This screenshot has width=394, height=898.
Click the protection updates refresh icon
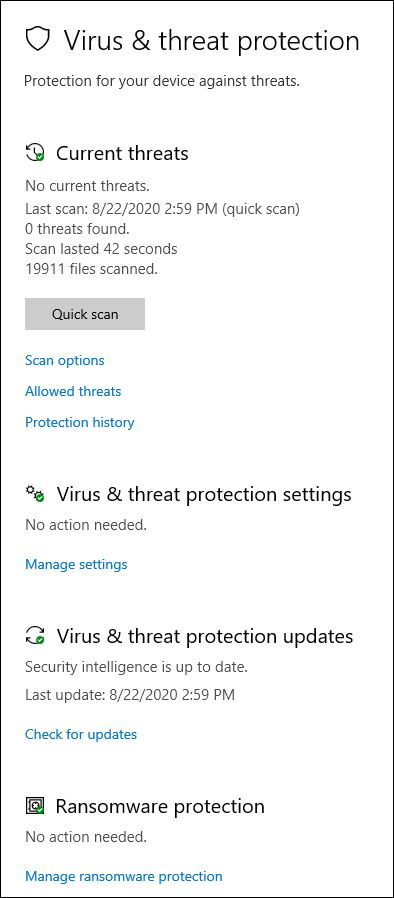(x=36, y=636)
